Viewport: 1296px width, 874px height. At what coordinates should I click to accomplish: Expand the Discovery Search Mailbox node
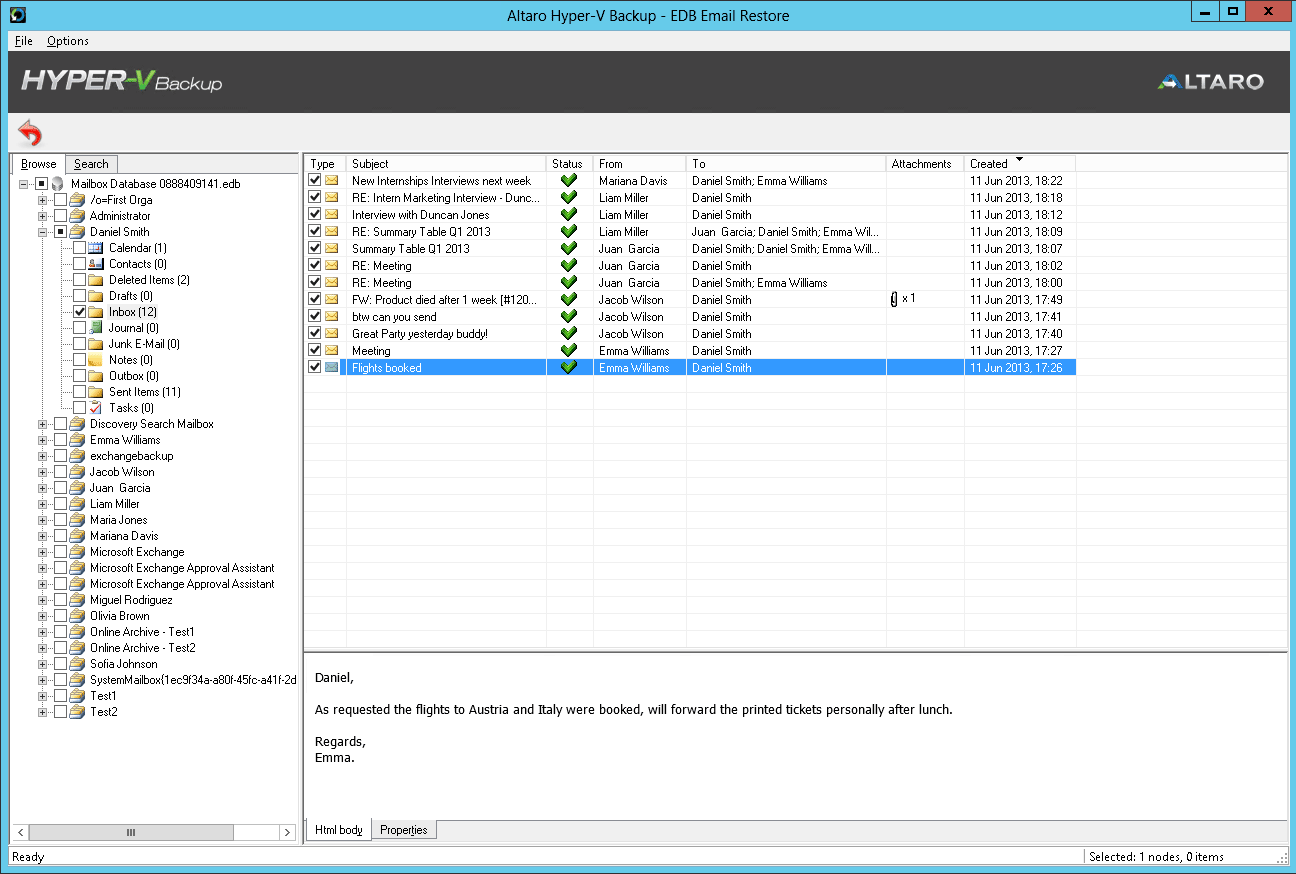tap(42, 424)
